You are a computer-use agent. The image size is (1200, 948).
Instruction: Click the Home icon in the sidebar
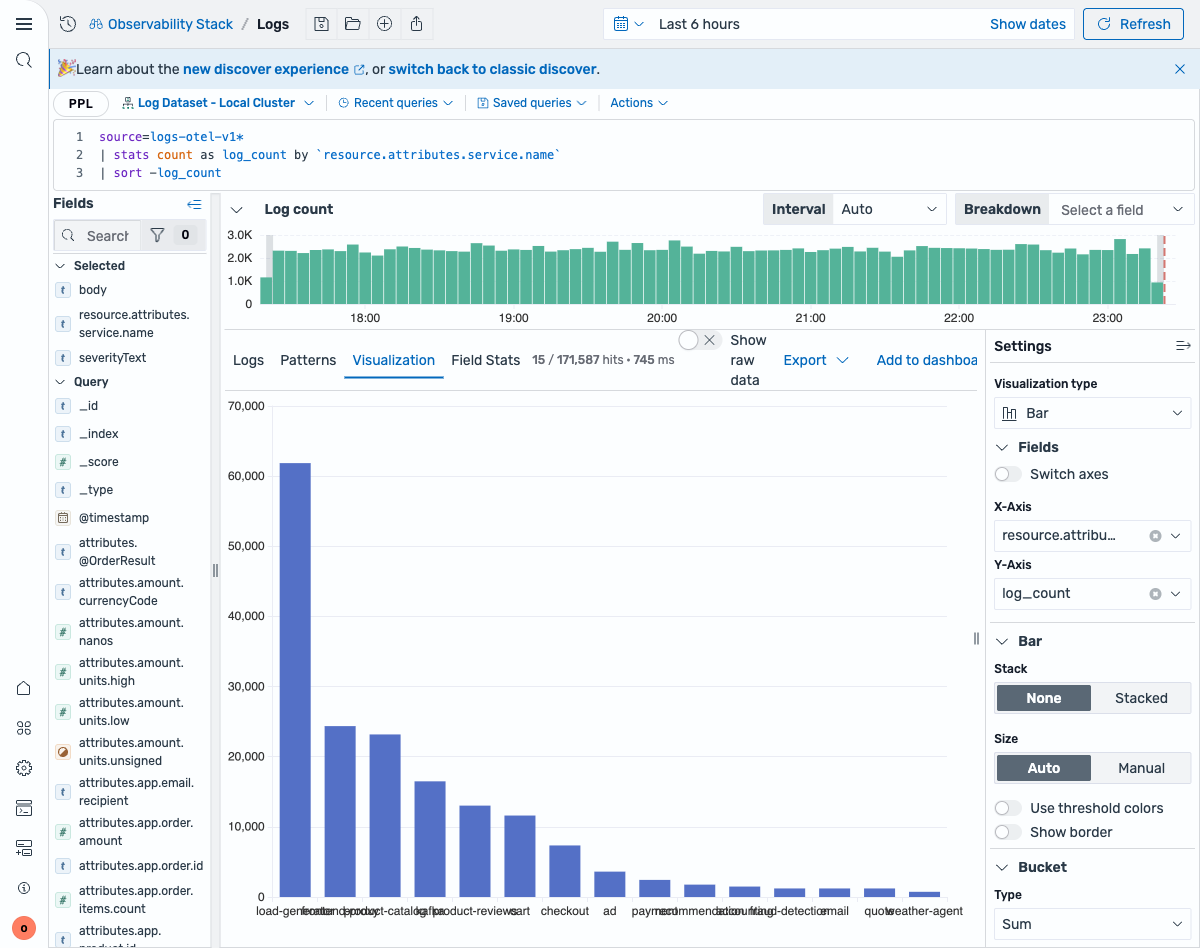24,688
